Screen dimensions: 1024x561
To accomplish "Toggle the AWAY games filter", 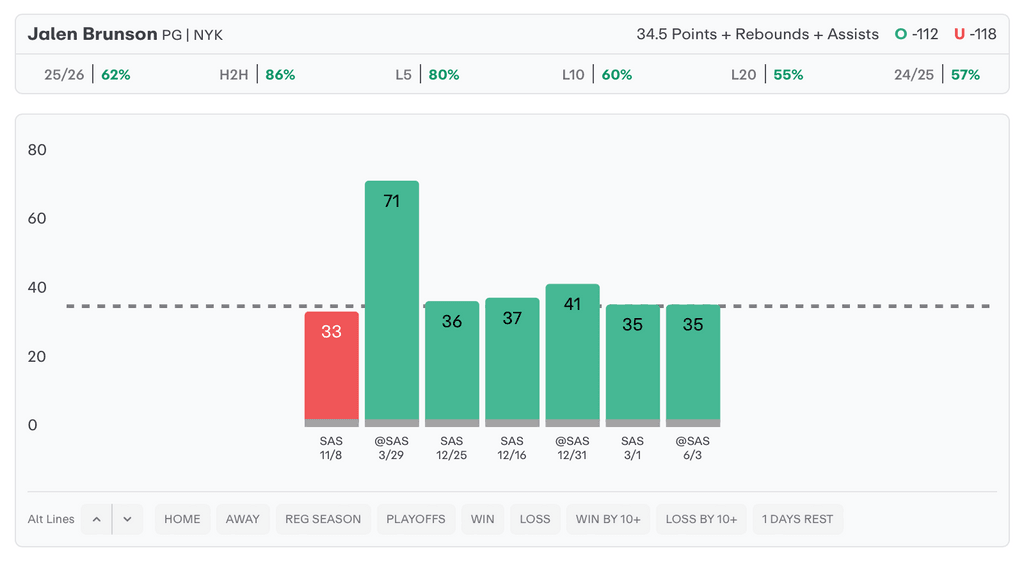I will click(243, 519).
